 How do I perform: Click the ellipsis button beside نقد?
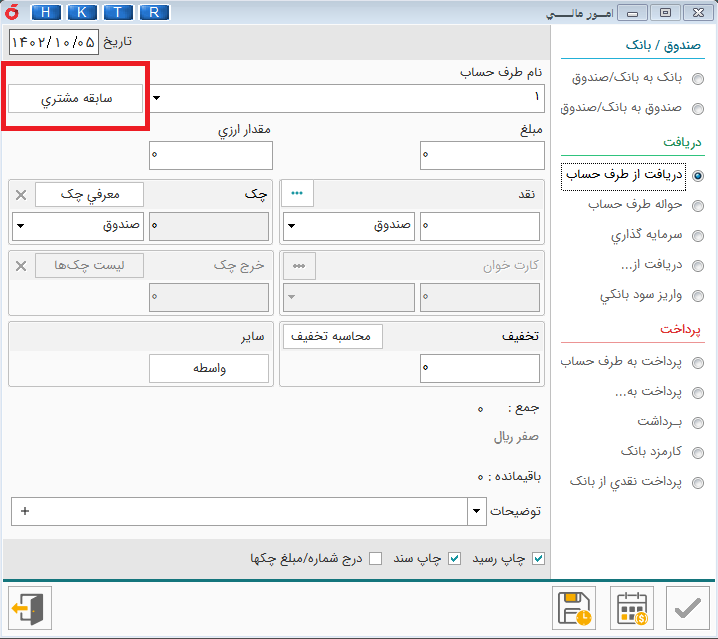pyautogui.click(x=297, y=195)
